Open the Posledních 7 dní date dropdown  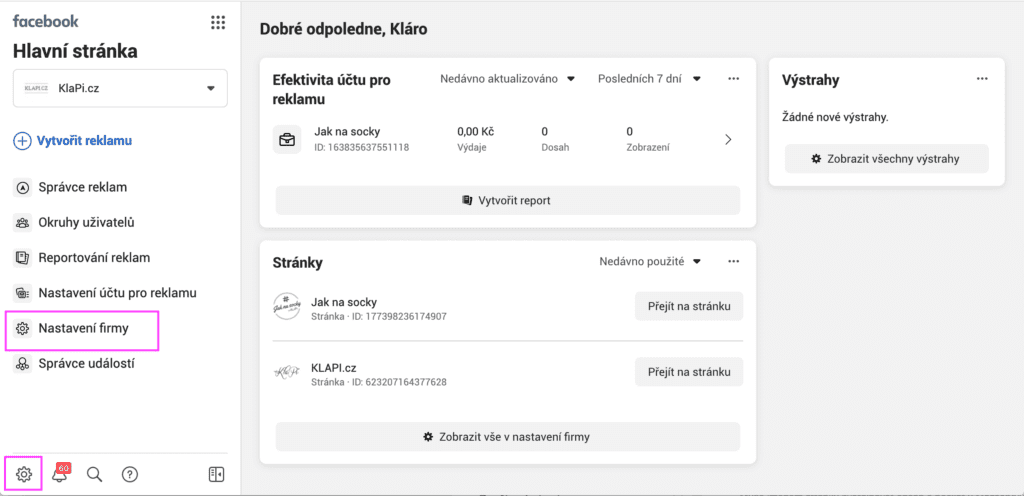(649, 78)
